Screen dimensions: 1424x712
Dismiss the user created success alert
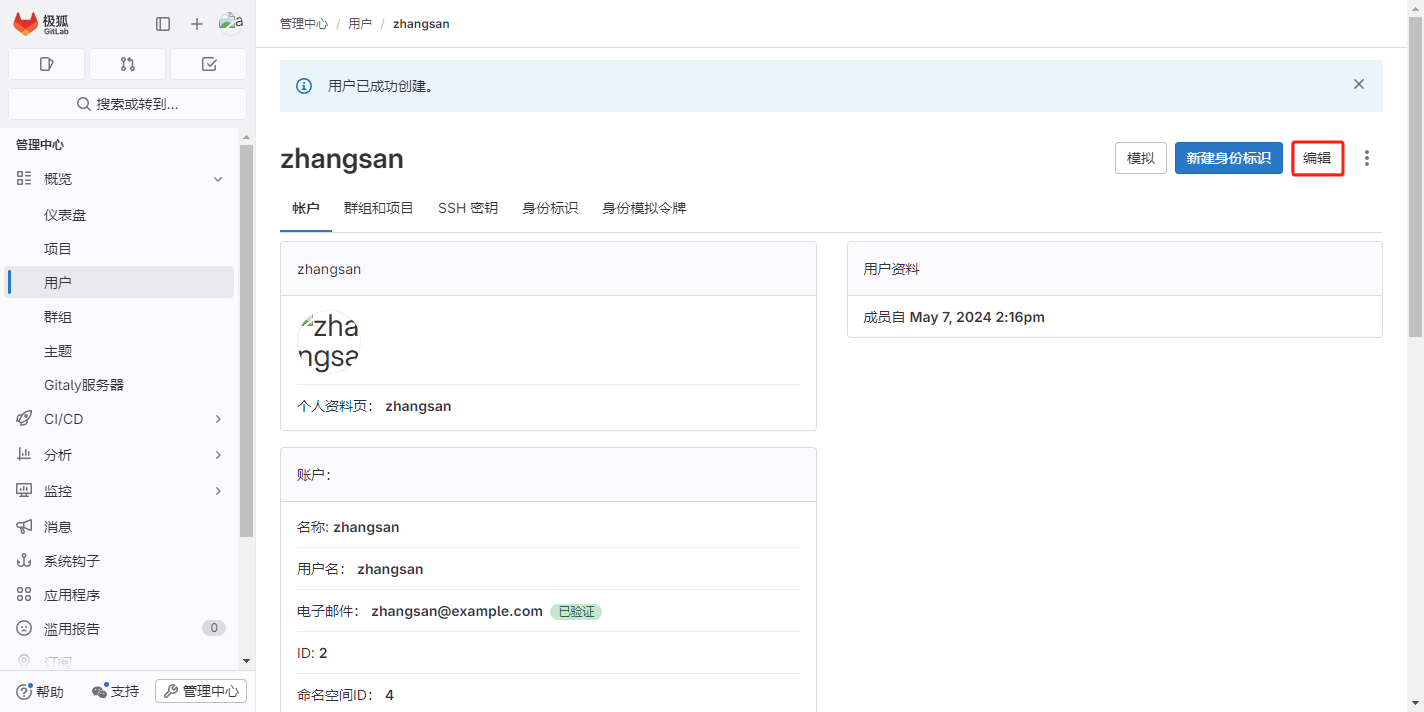point(1358,85)
